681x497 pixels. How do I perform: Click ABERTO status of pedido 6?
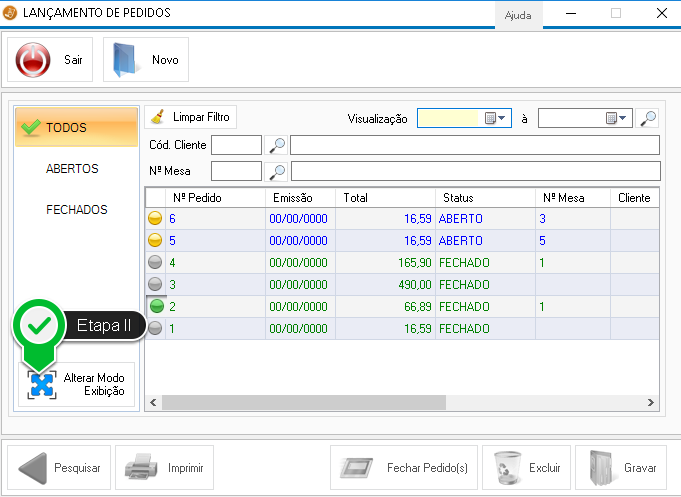tap(485, 219)
